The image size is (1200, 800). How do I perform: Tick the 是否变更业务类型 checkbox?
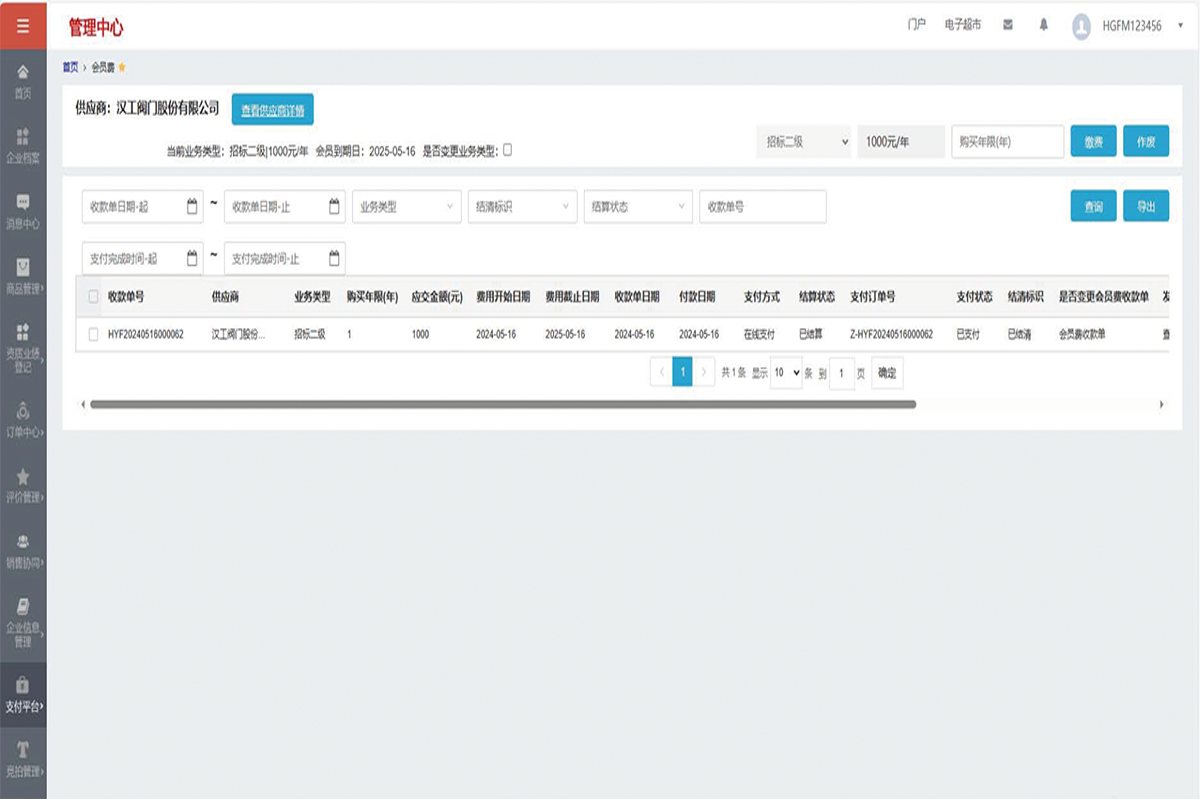[x=507, y=150]
